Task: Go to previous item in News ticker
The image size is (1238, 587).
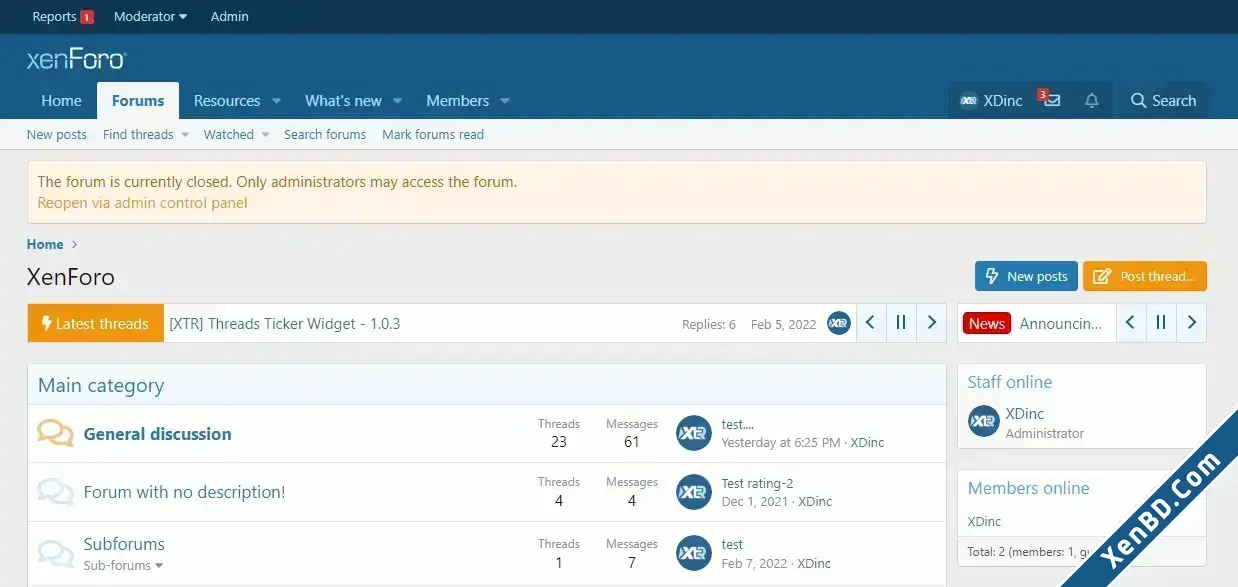Action: pyautogui.click(x=1130, y=323)
